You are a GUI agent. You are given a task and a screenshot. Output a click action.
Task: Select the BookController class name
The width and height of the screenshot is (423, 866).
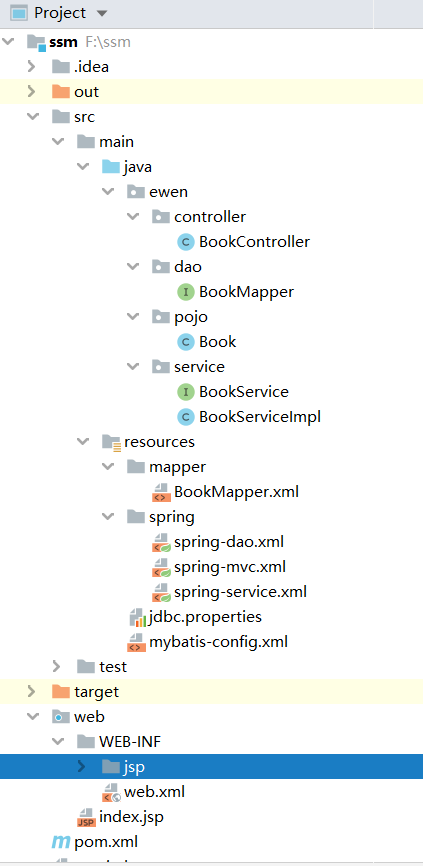point(255,242)
